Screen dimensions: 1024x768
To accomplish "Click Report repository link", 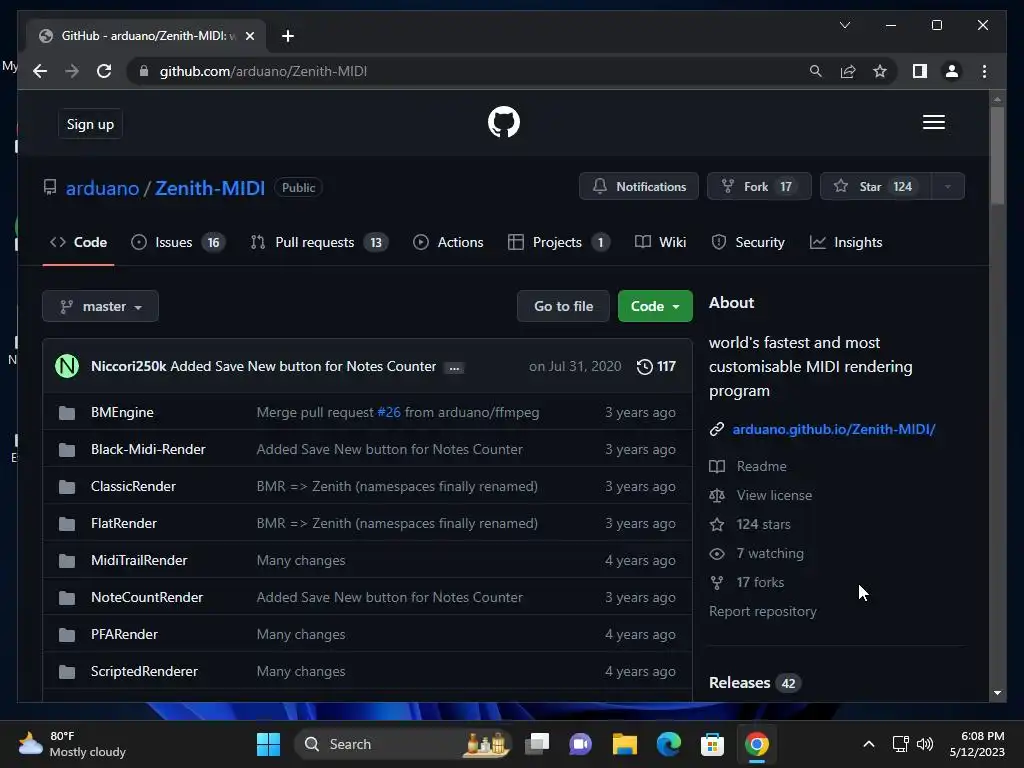I will [763, 612].
